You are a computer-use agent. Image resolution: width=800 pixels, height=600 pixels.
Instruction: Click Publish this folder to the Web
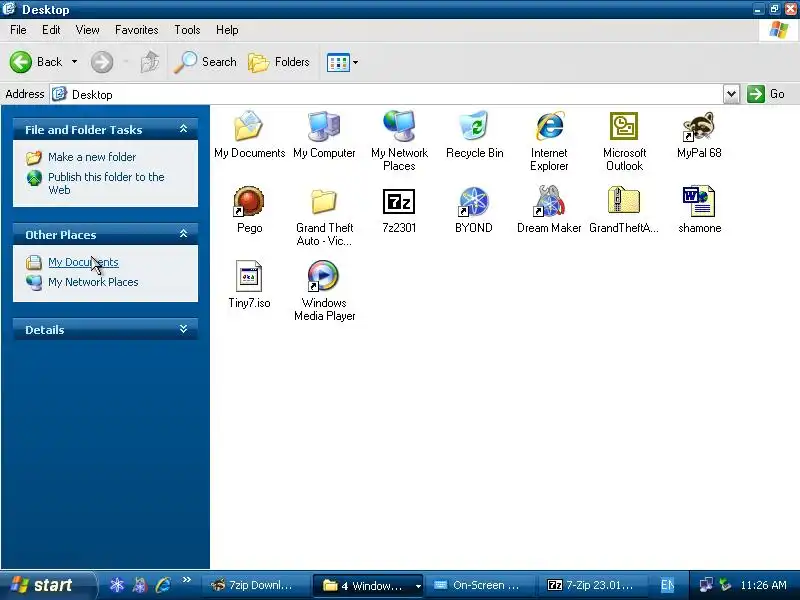(x=106, y=183)
